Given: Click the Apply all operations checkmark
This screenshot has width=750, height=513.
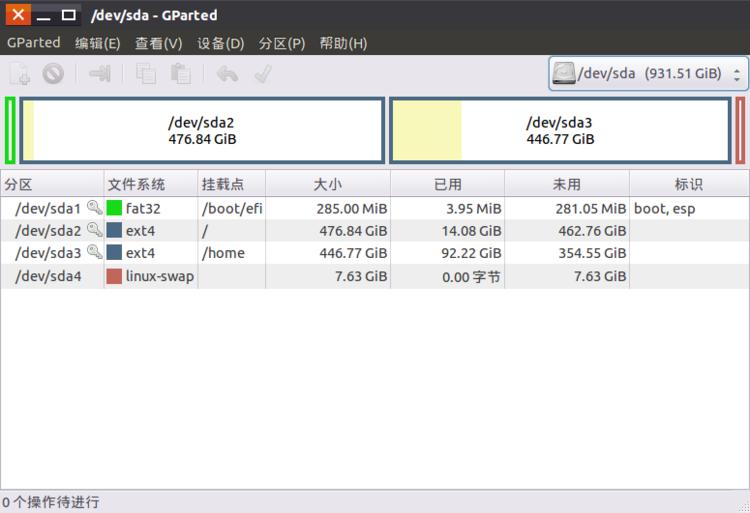Looking at the screenshot, I should pyautogui.click(x=263, y=73).
